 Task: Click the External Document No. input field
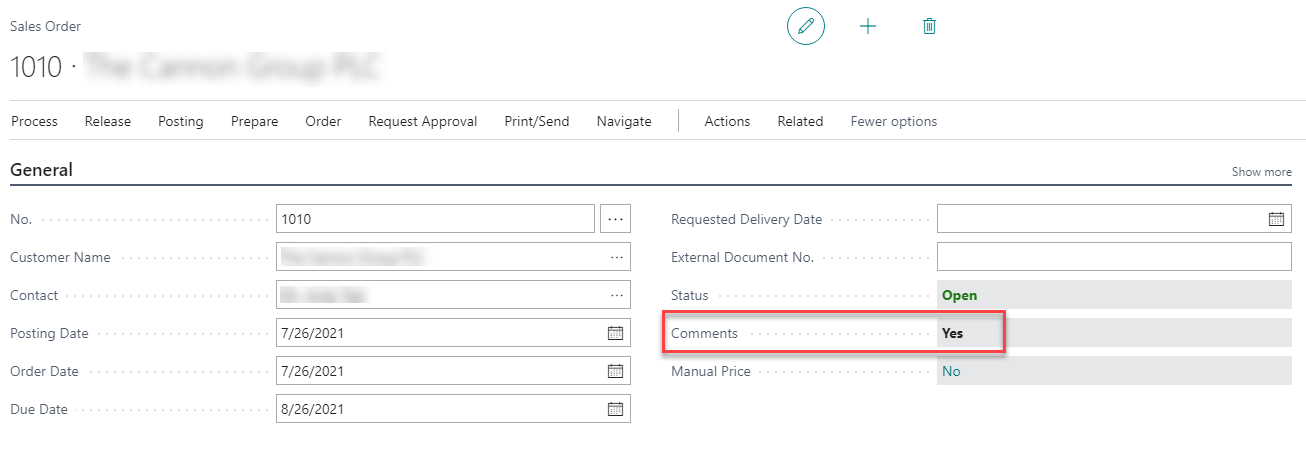(1113, 257)
